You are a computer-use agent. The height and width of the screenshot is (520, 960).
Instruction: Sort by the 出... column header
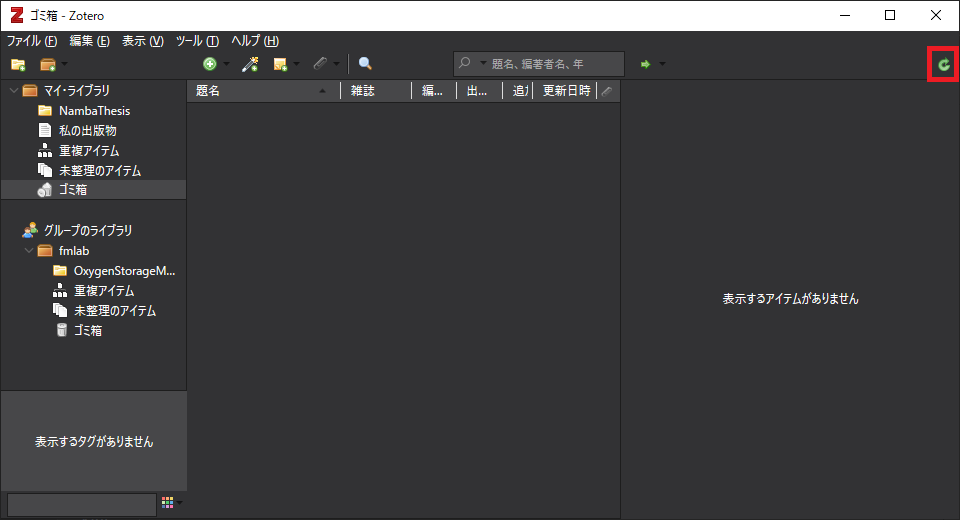point(479,91)
